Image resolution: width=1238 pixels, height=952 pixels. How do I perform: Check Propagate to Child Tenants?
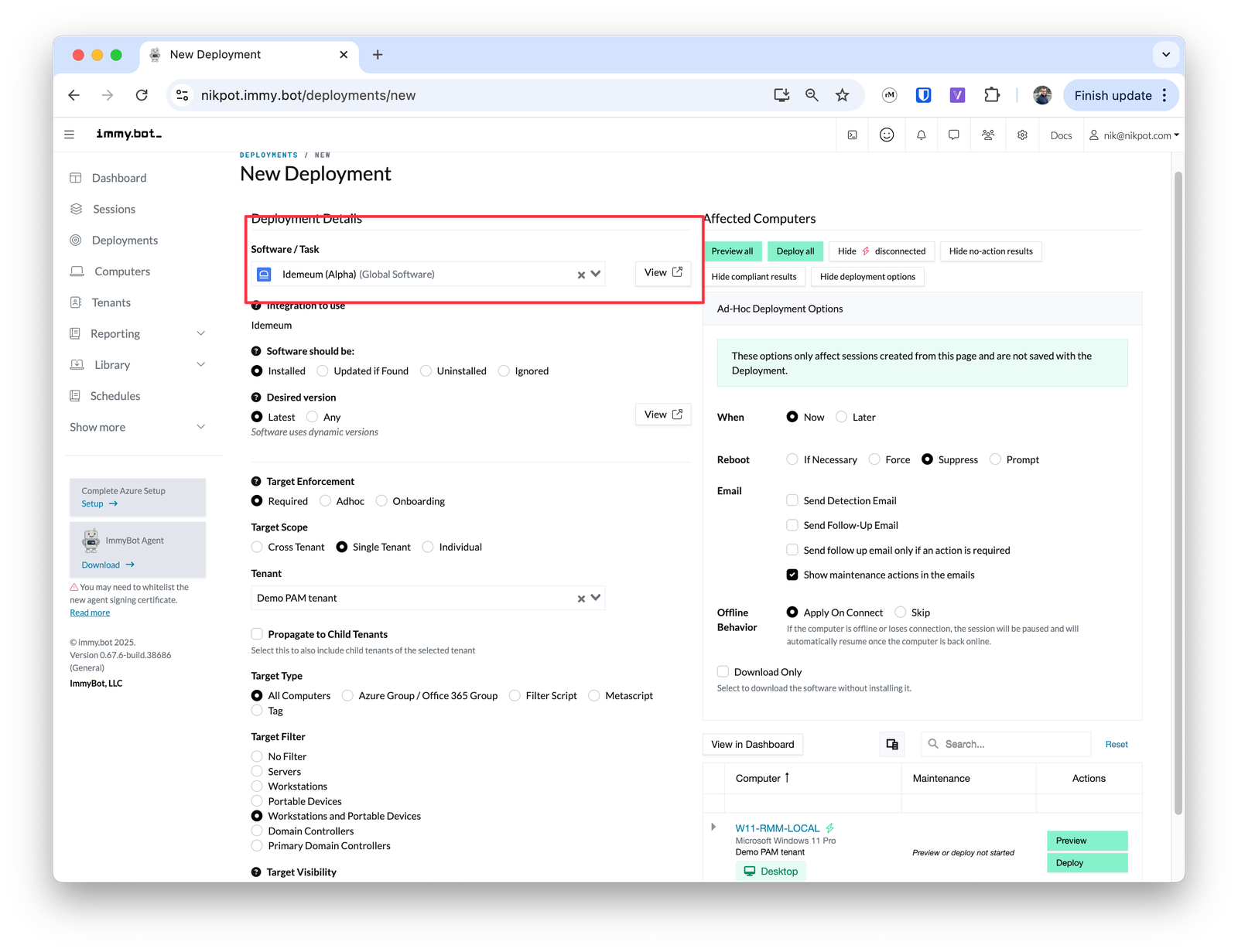point(257,634)
